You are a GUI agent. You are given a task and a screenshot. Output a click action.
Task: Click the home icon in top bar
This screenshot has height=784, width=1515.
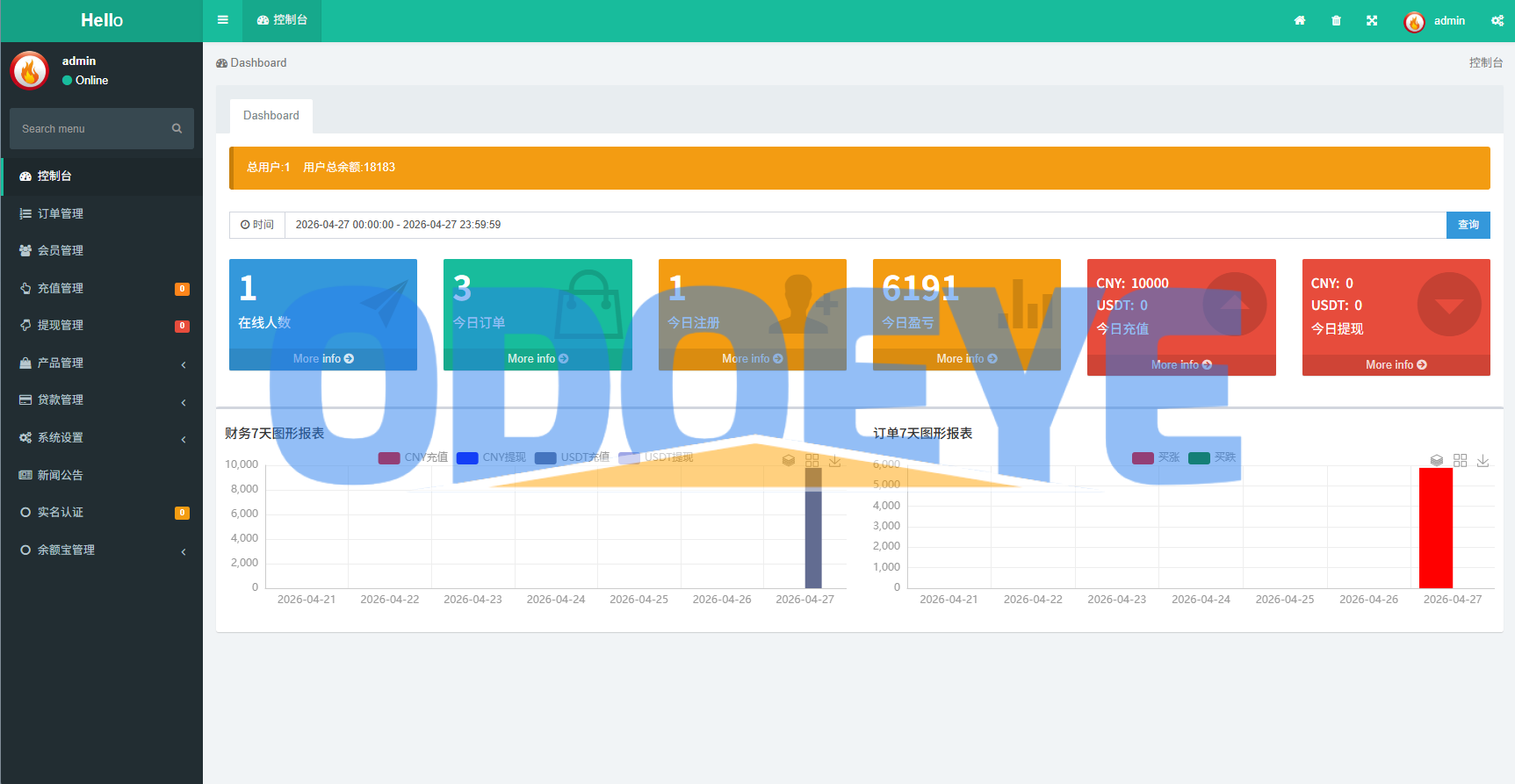click(1300, 20)
